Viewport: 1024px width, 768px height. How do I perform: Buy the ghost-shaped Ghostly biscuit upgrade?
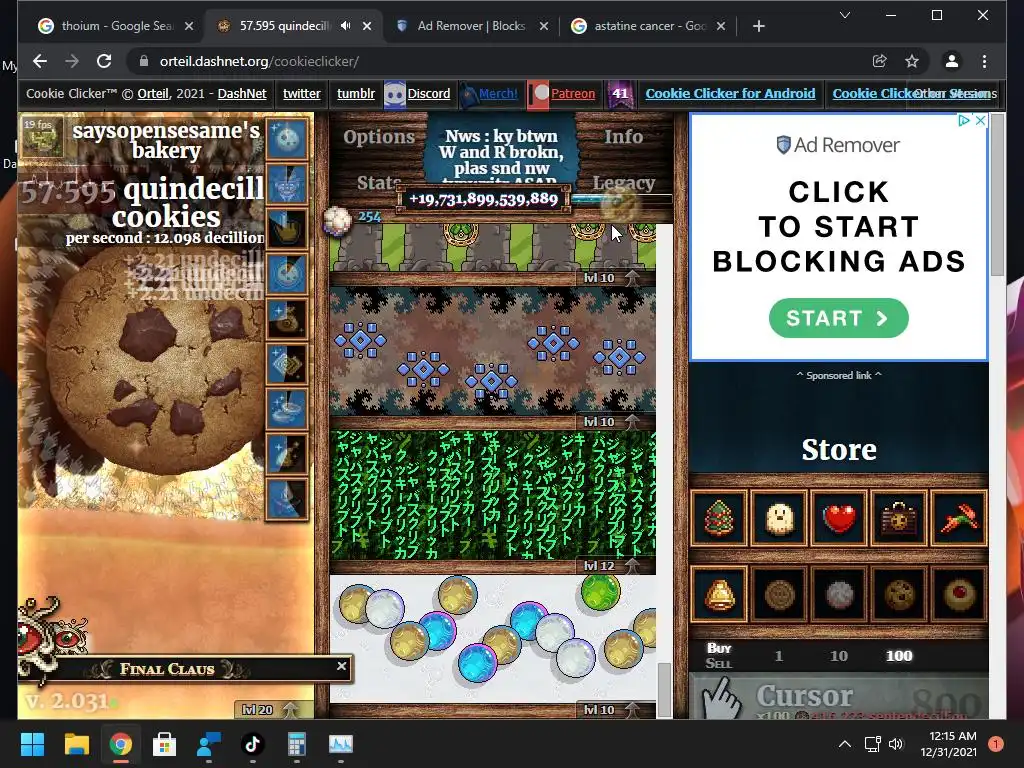click(x=779, y=519)
